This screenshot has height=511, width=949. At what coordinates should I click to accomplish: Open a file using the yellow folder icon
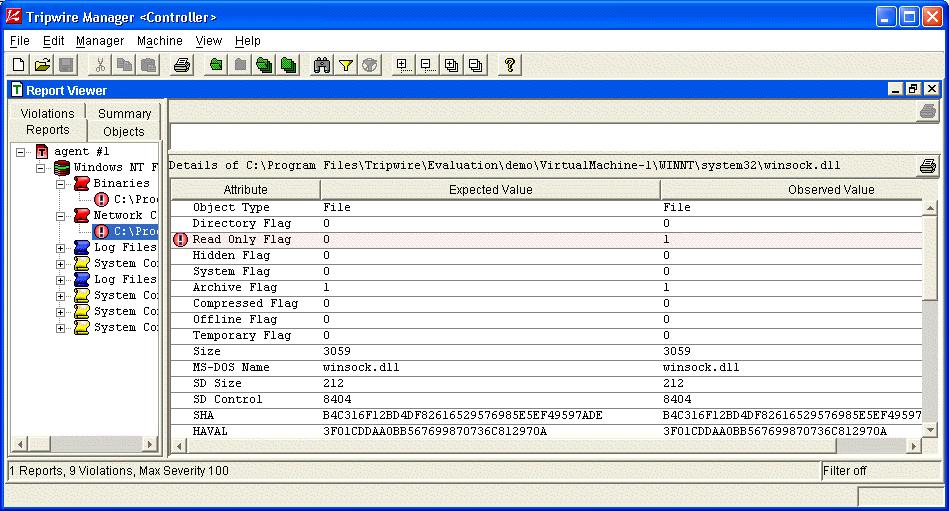click(x=42, y=65)
